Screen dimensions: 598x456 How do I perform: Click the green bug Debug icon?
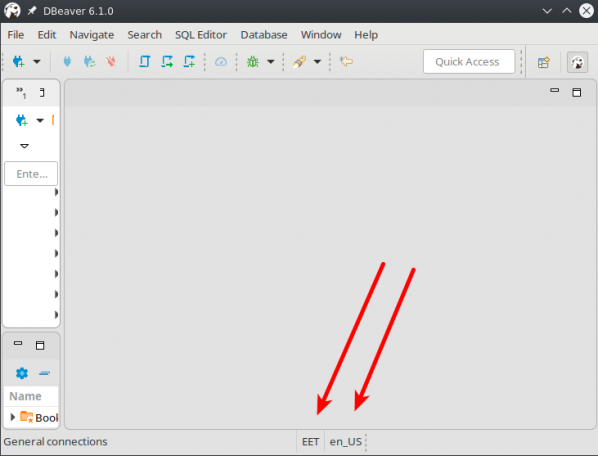(253, 61)
